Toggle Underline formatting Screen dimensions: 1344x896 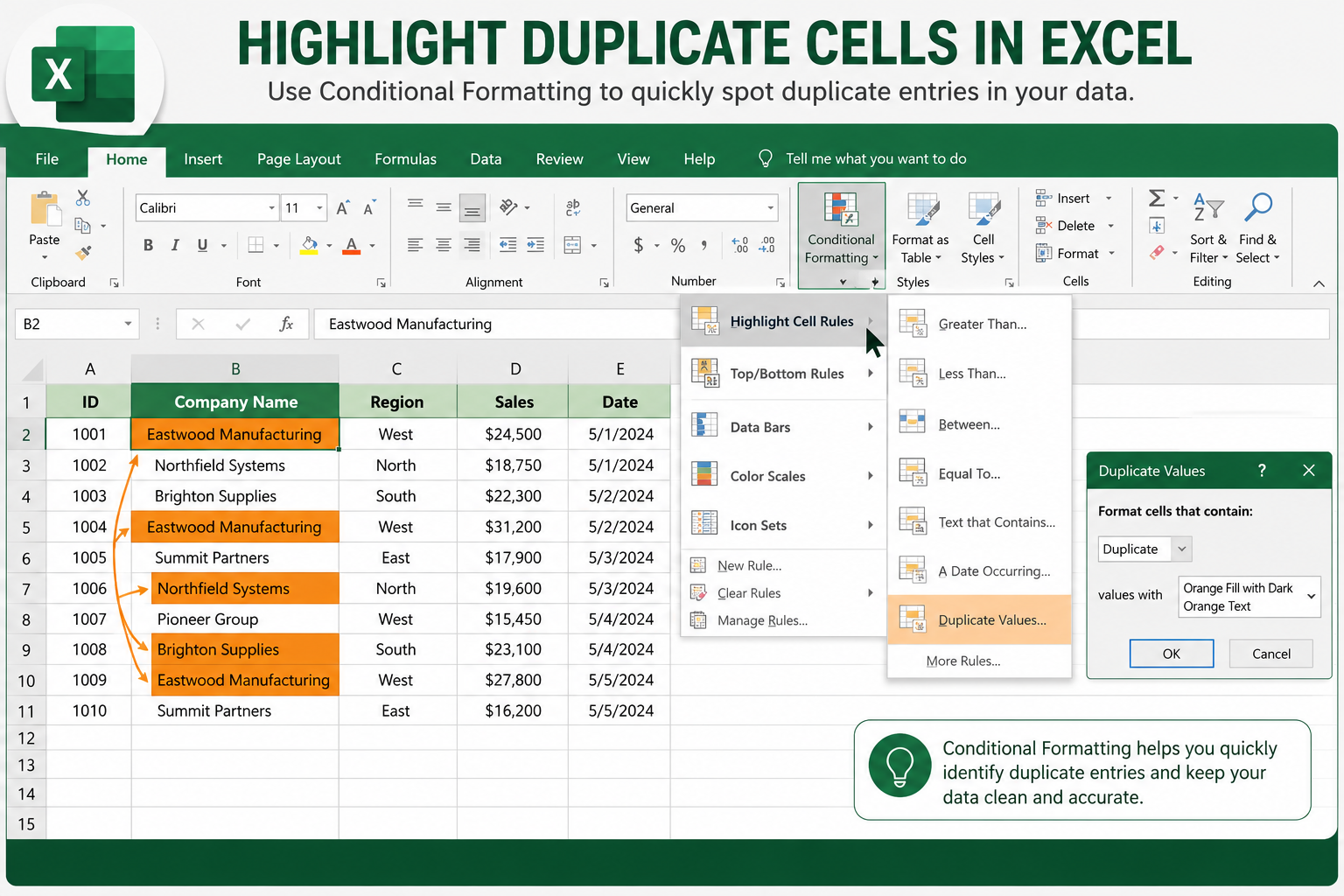pyautogui.click(x=202, y=245)
